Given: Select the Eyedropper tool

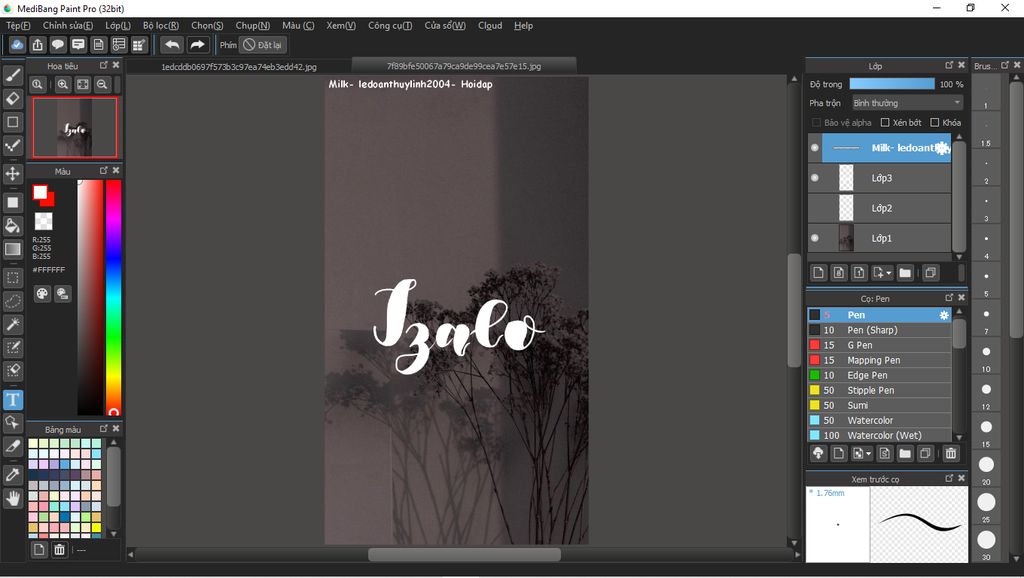Looking at the screenshot, I should tap(12, 475).
